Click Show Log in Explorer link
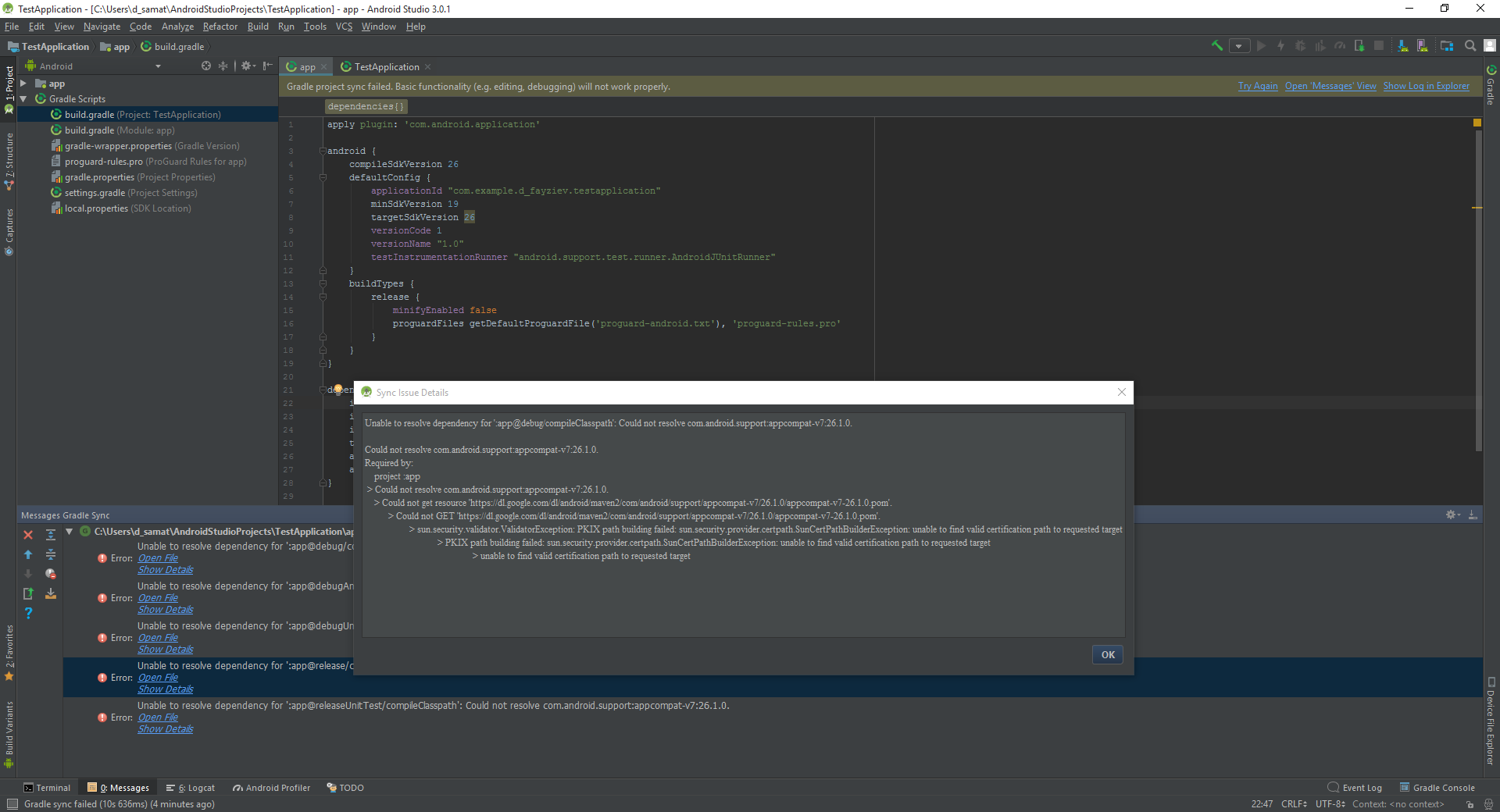 pos(1427,87)
